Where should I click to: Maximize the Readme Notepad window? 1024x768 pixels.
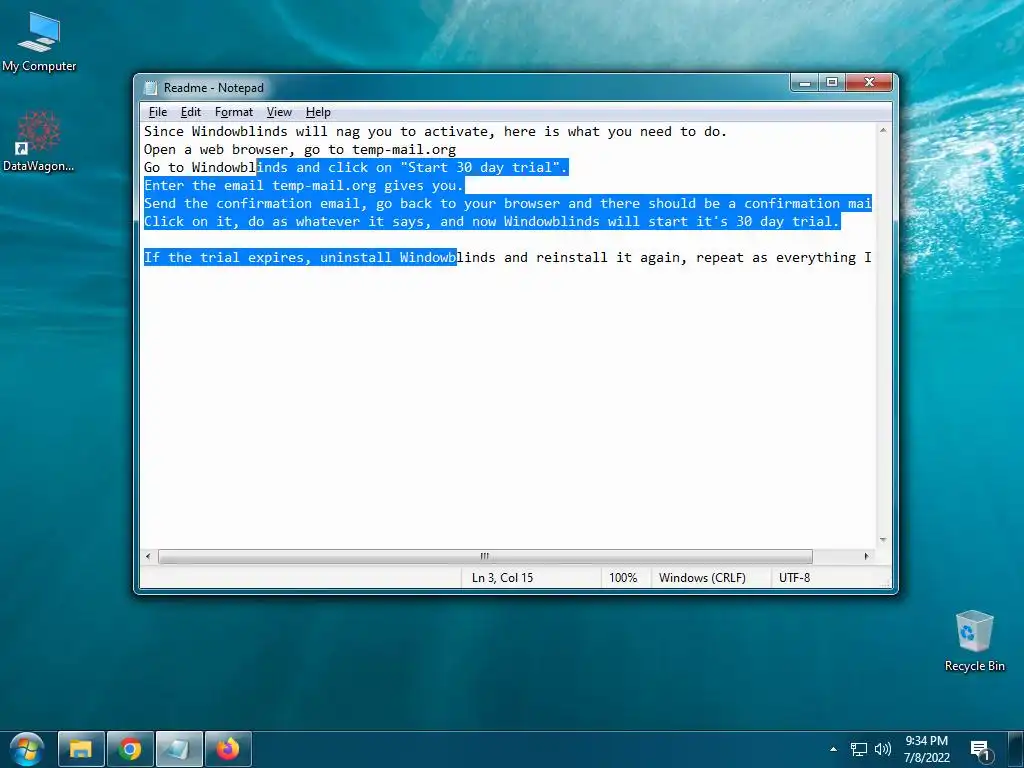(831, 82)
